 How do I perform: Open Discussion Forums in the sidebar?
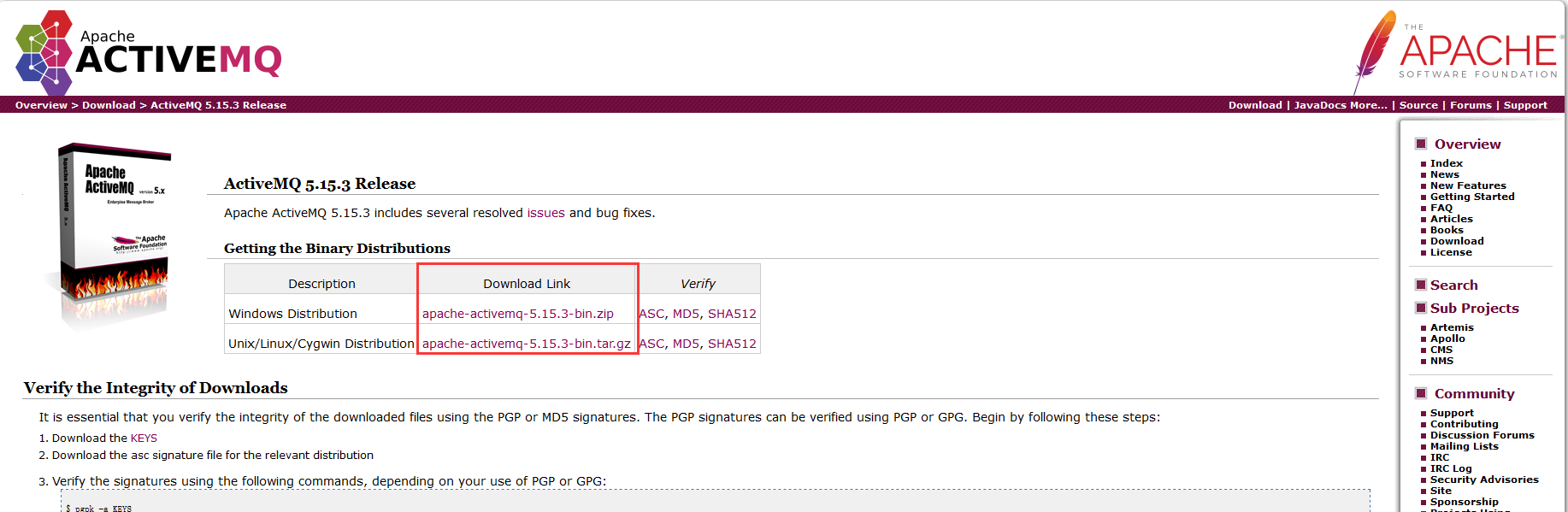coord(1483,435)
